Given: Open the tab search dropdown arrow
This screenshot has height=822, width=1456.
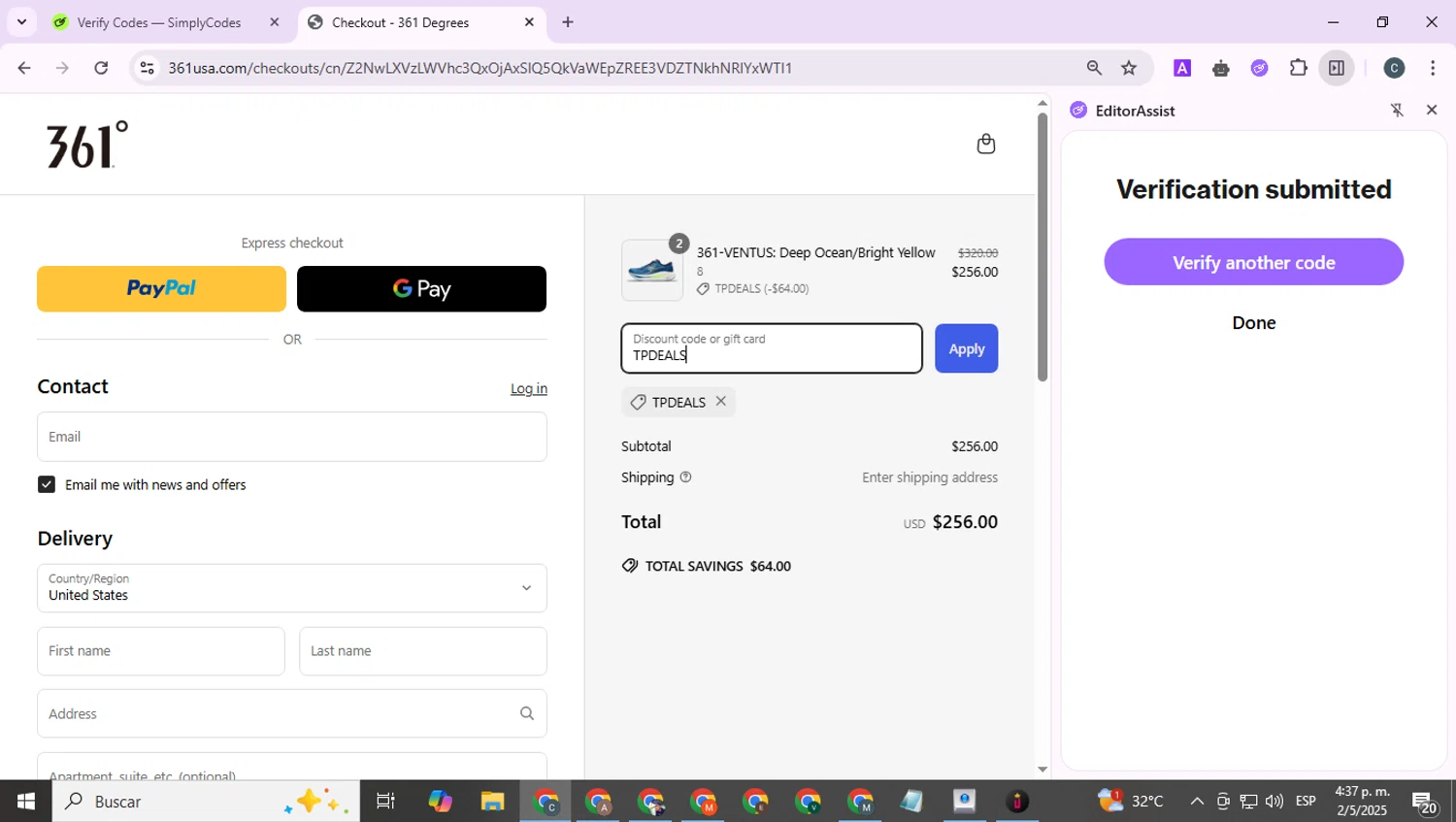Looking at the screenshot, I should [21, 21].
